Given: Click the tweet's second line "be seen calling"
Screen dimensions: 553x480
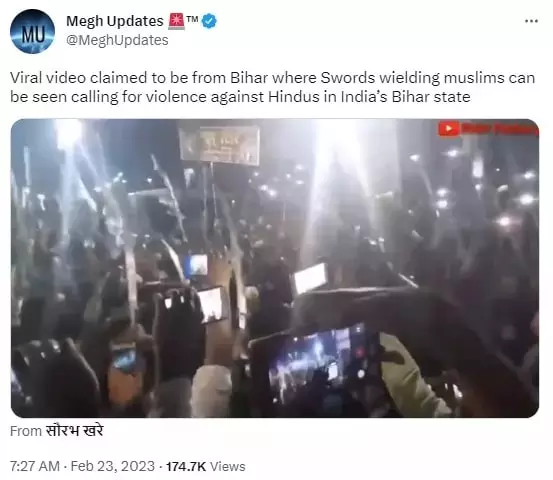Looking at the screenshot, I should (240, 97).
